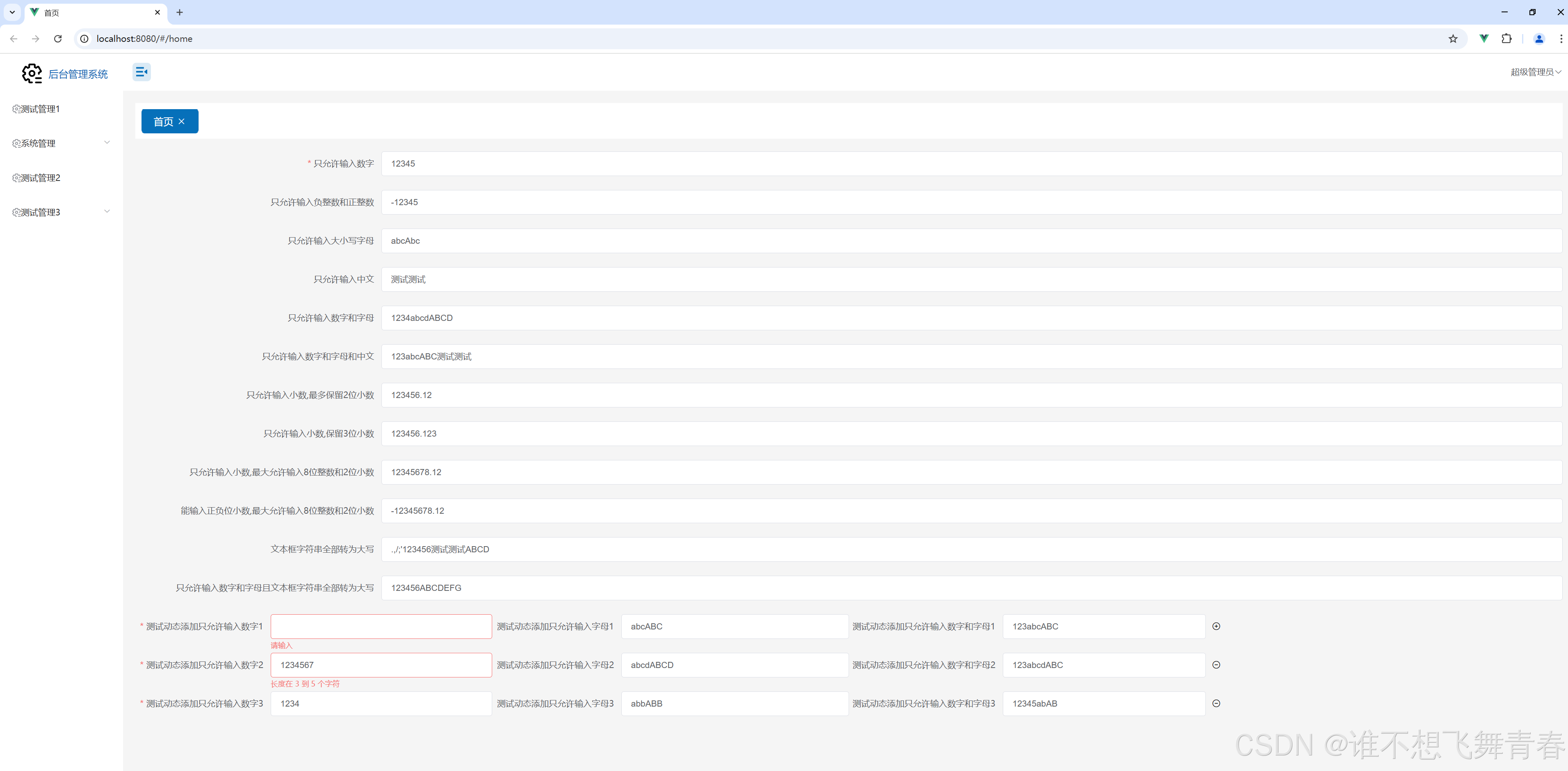View site information icon in address bar
The image size is (1568, 771).
pos(84,39)
